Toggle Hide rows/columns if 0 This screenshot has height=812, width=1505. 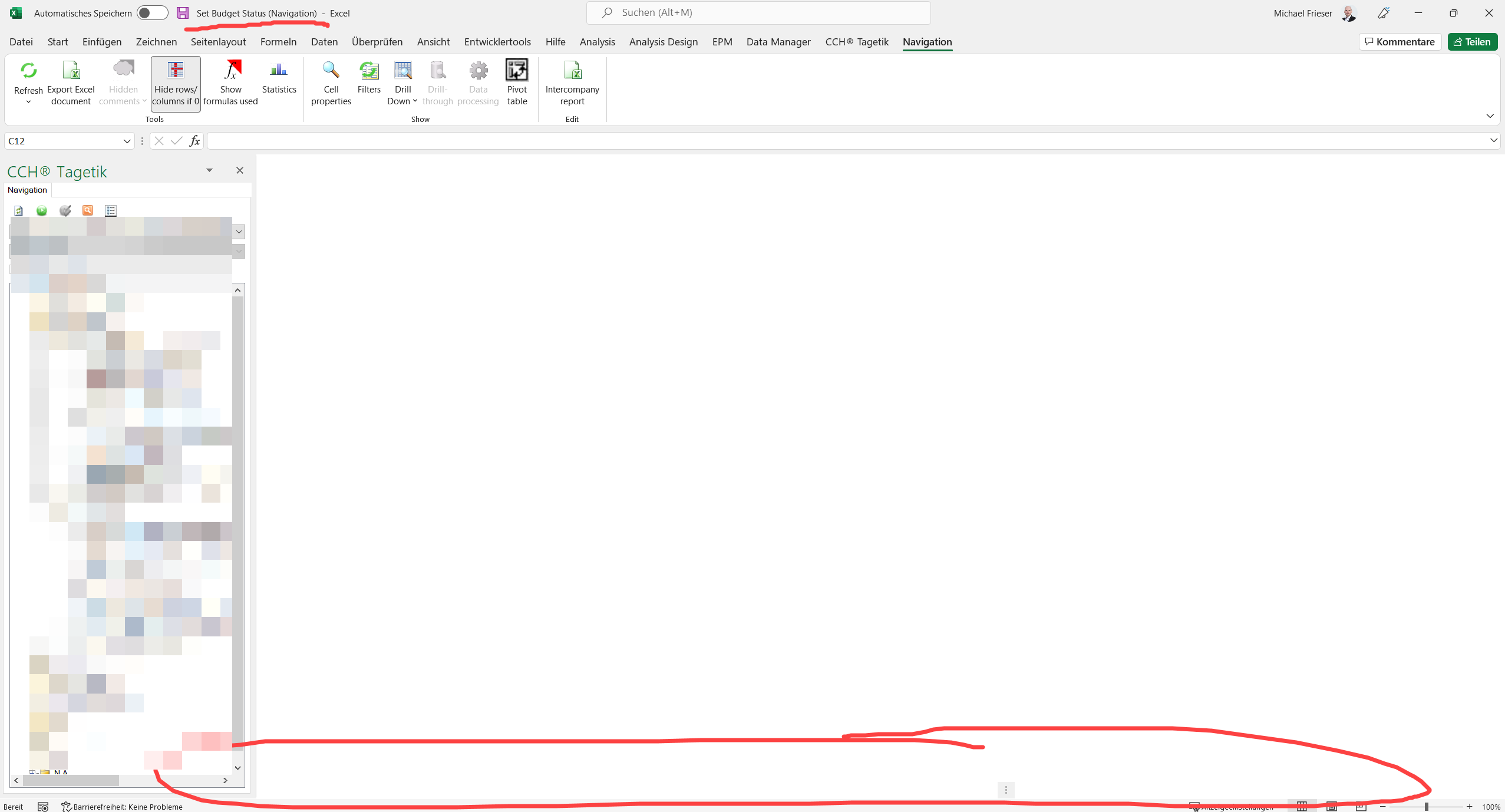click(x=175, y=82)
